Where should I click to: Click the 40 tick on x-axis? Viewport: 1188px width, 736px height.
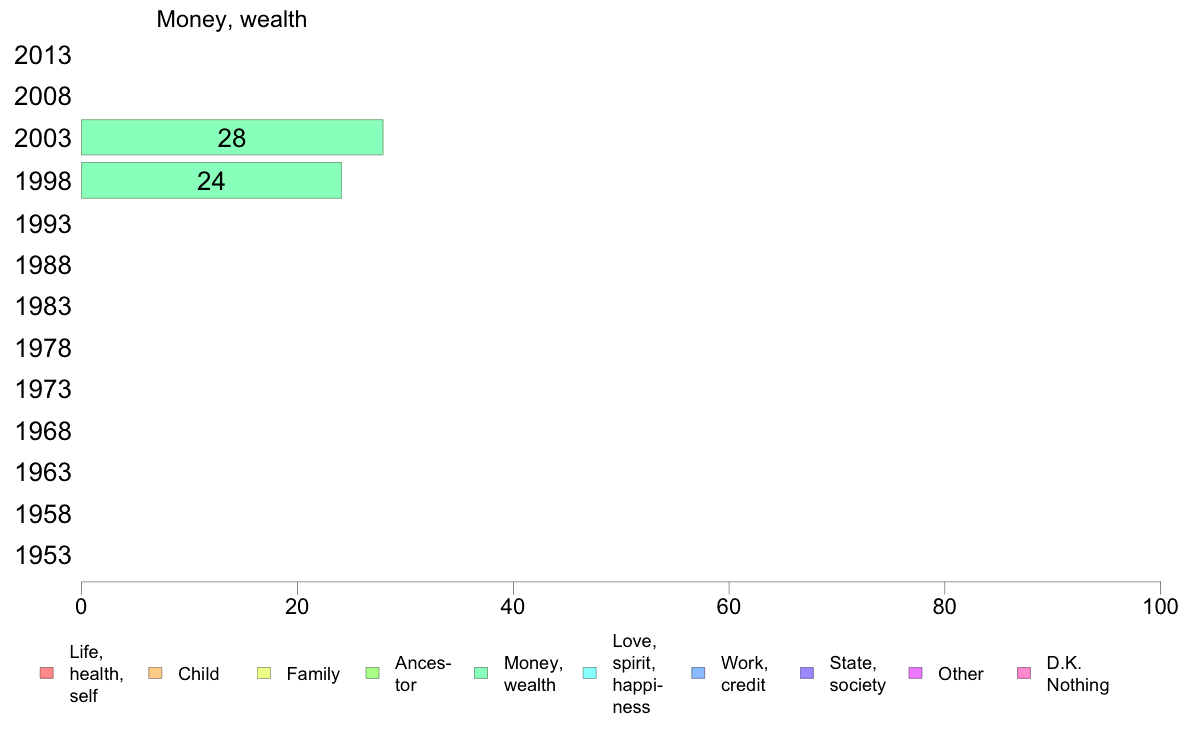coord(513,606)
